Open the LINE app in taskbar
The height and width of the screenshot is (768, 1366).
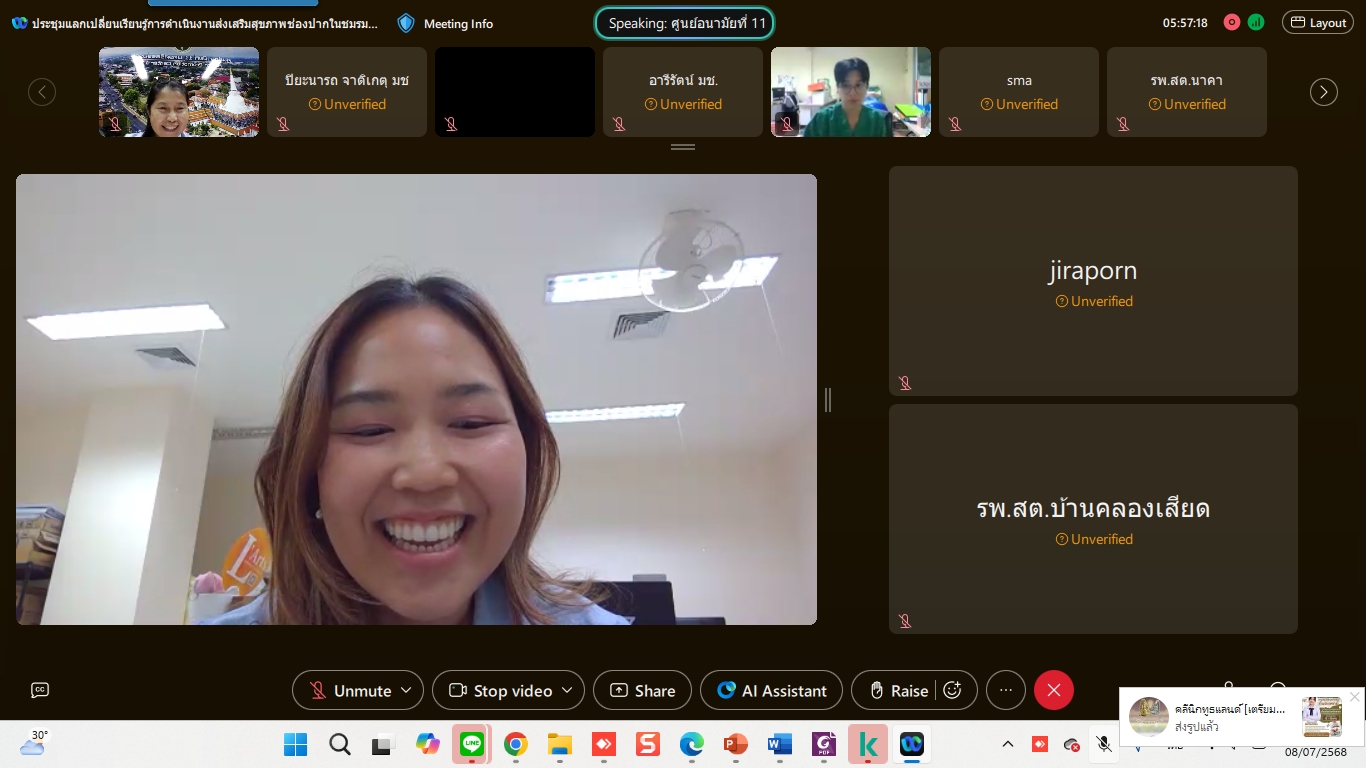coord(471,744)
